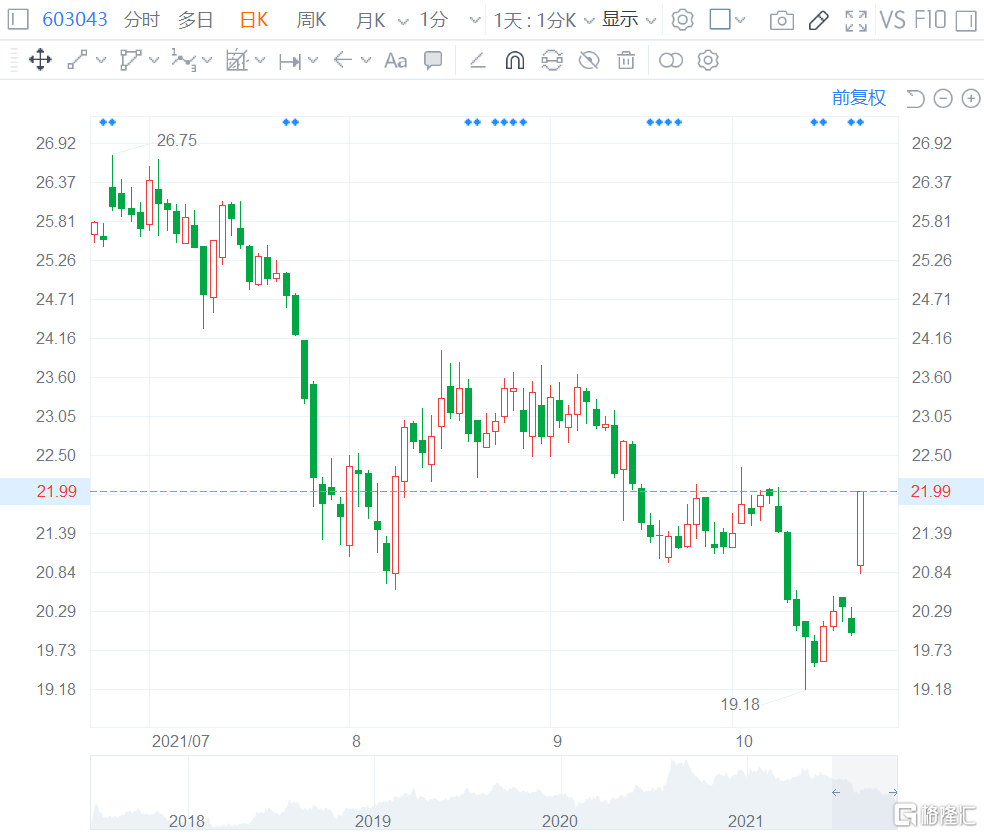984x834 pixels.
Task: Expand the line tool options arrow
Action: (101, 60)
